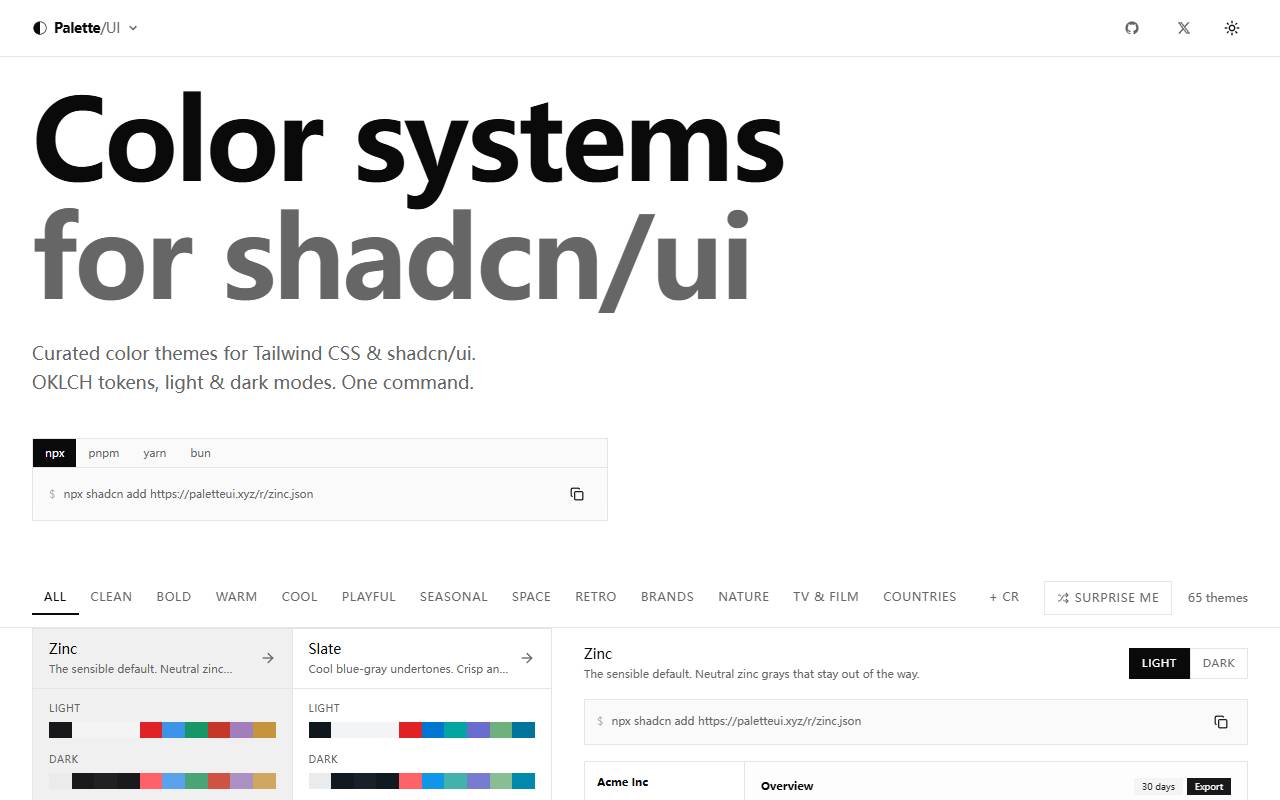Pick the red swatch in Slate DARK row
Image resolution: width=1280 pixels, height=800 pixels.
coord(410,781)
